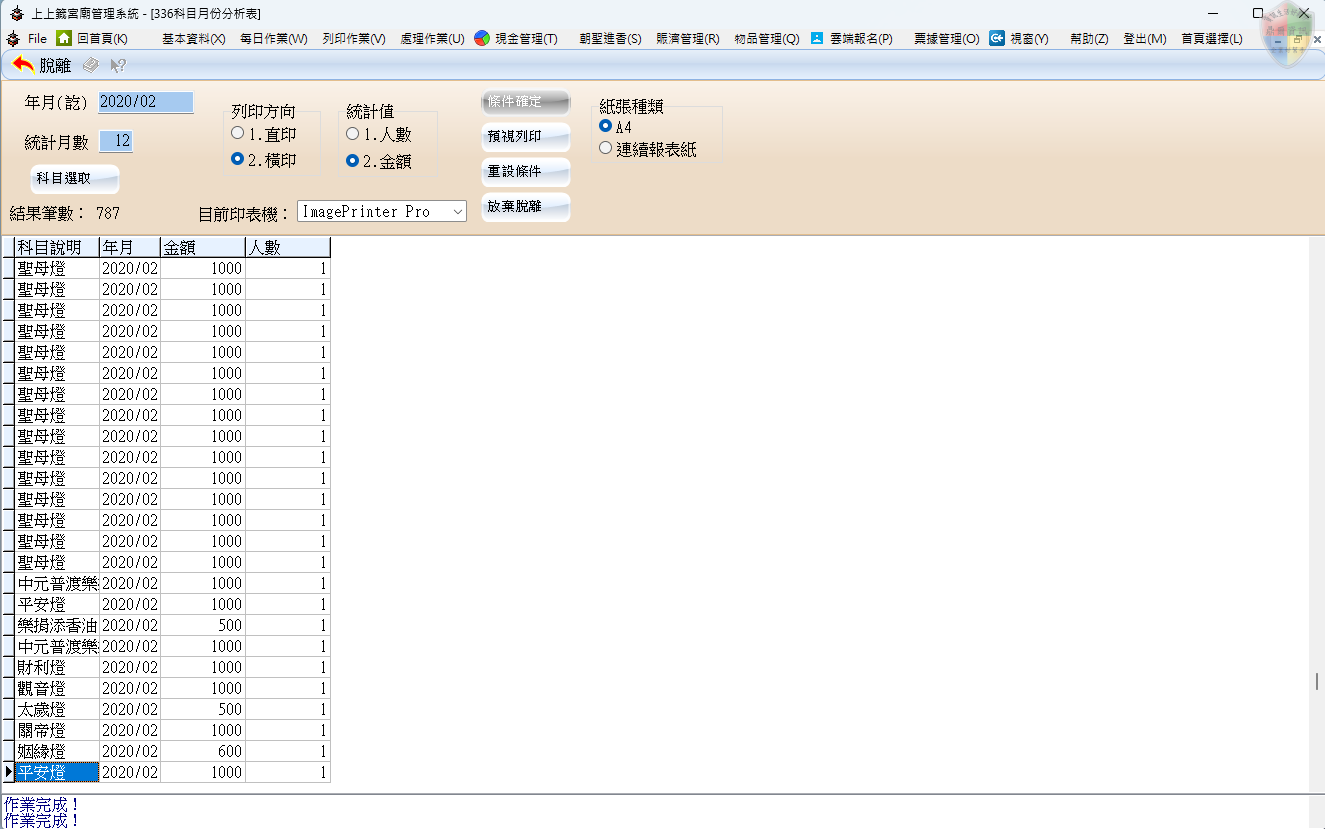Viewport: 1325px width, 829px height.
Task: Click the 回首頁 home icon
Action: pyautogui.click(x=64, y=38)
